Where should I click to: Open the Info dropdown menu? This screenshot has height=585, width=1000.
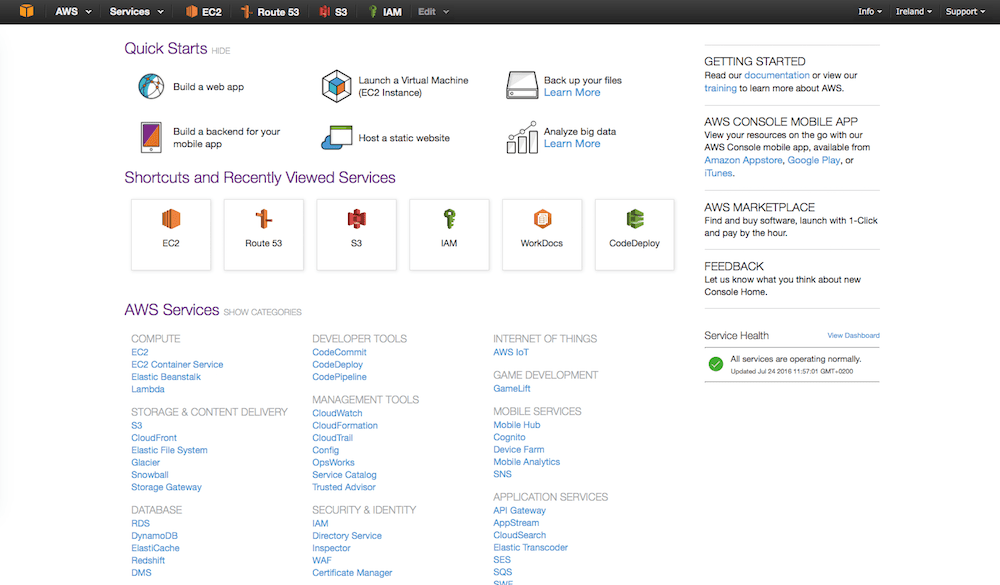tap(870, 11)
